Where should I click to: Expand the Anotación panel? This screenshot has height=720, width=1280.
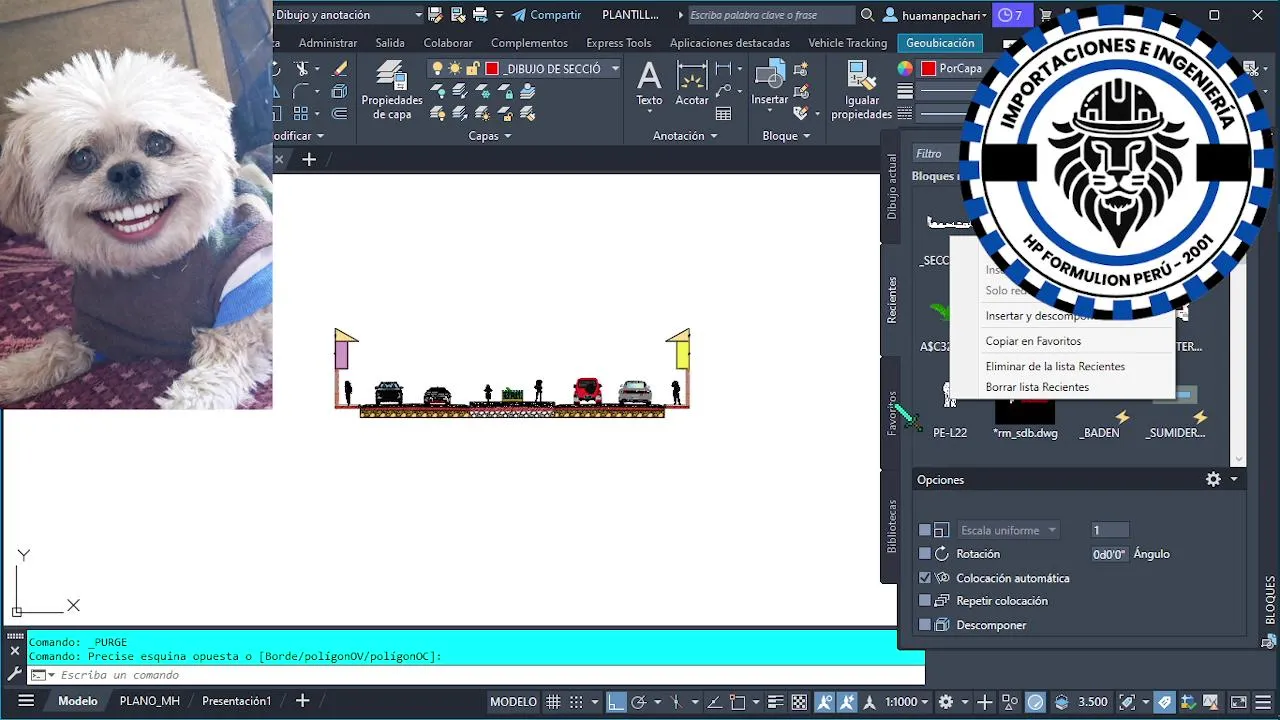[x=685, y=136]
